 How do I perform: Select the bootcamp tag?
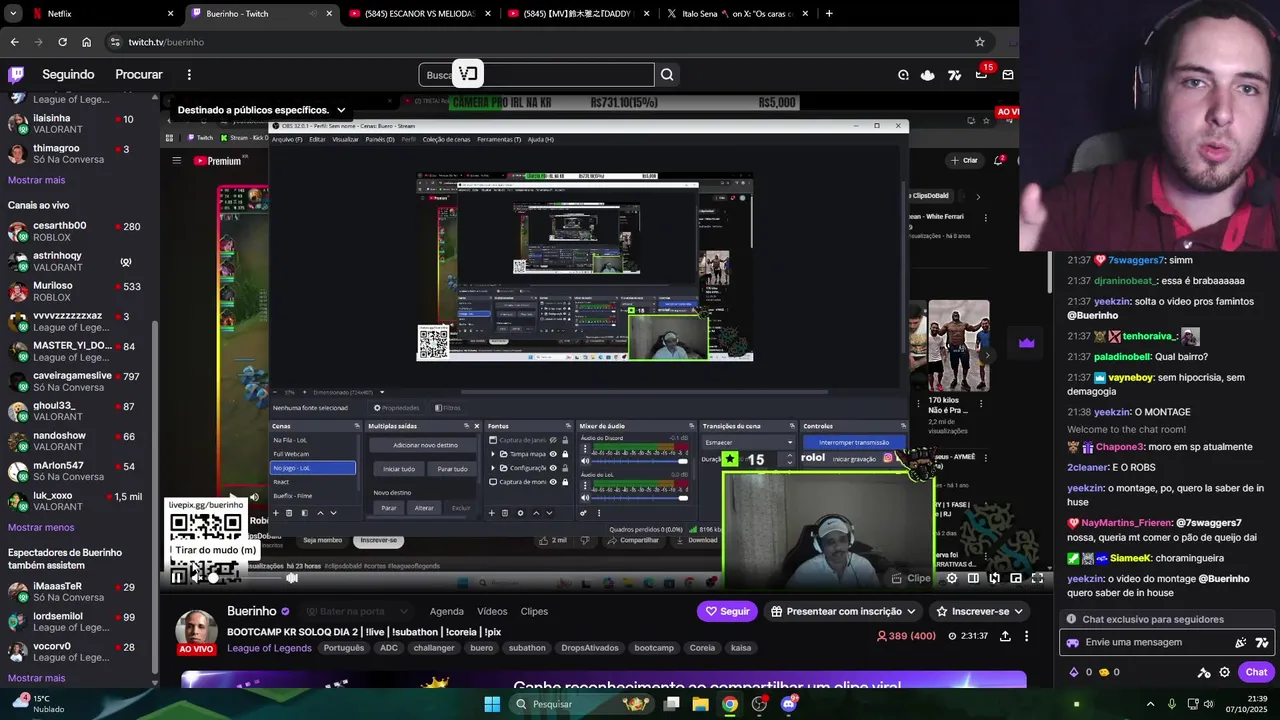(654, 648)
